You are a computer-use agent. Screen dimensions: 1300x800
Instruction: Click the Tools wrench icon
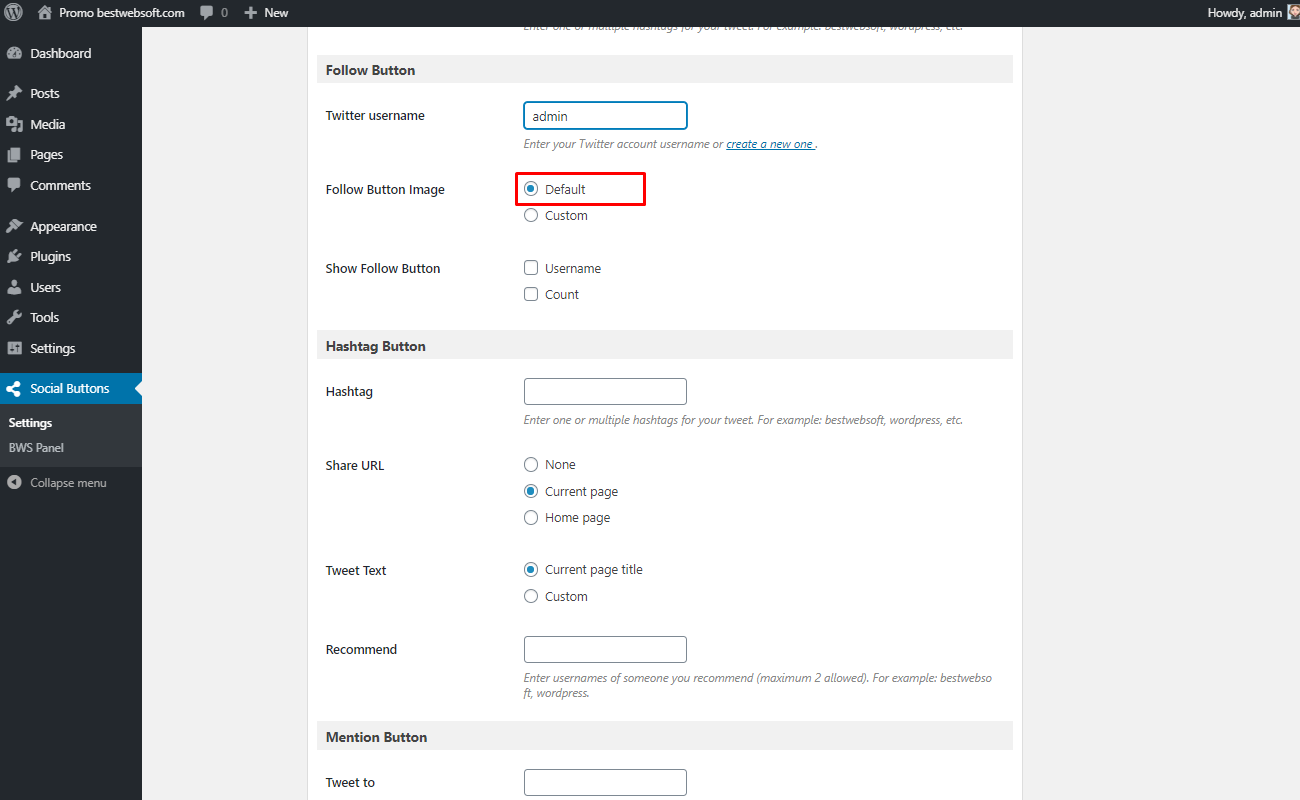14,317
